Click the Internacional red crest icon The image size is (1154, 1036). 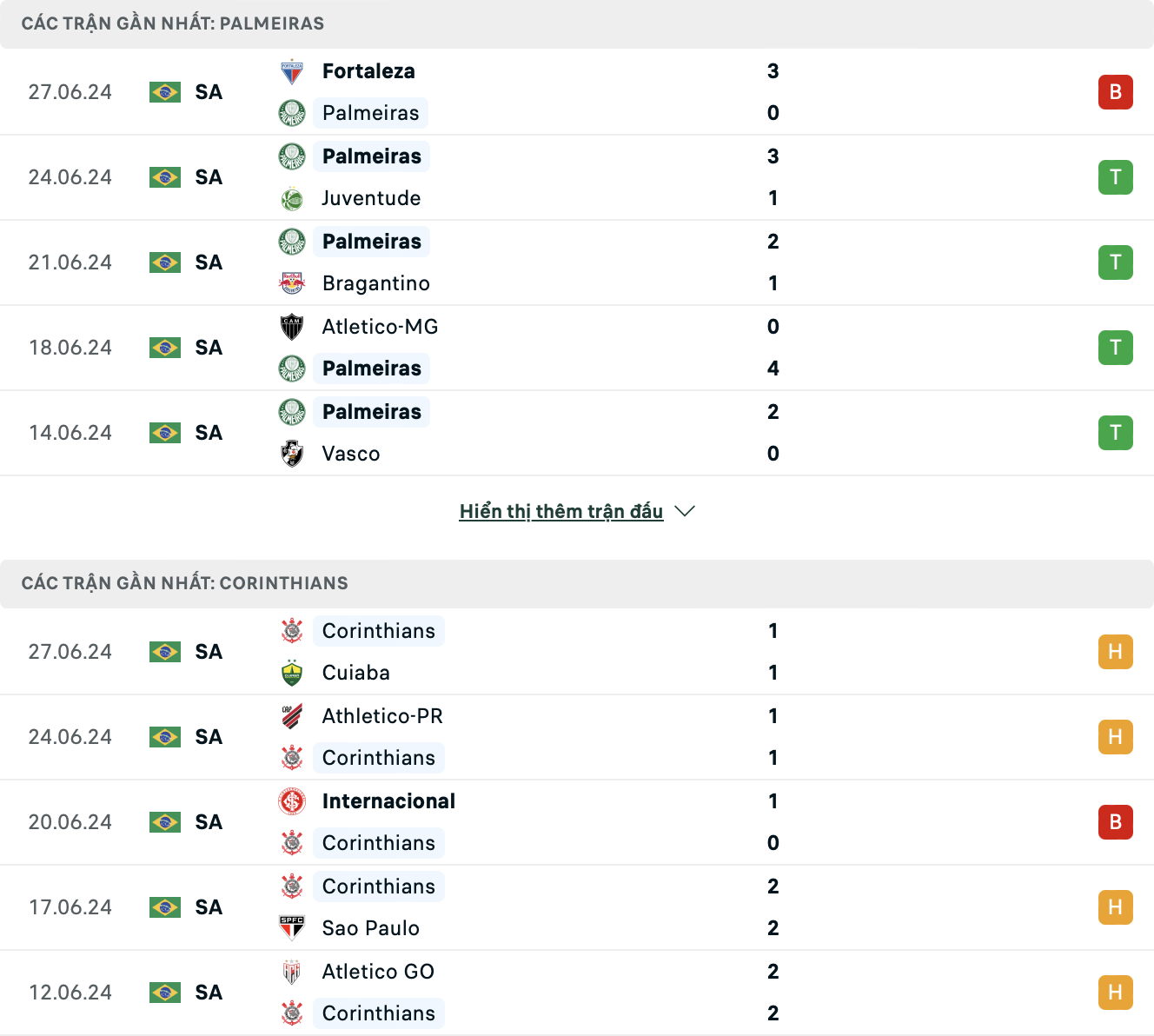[292, 801]
